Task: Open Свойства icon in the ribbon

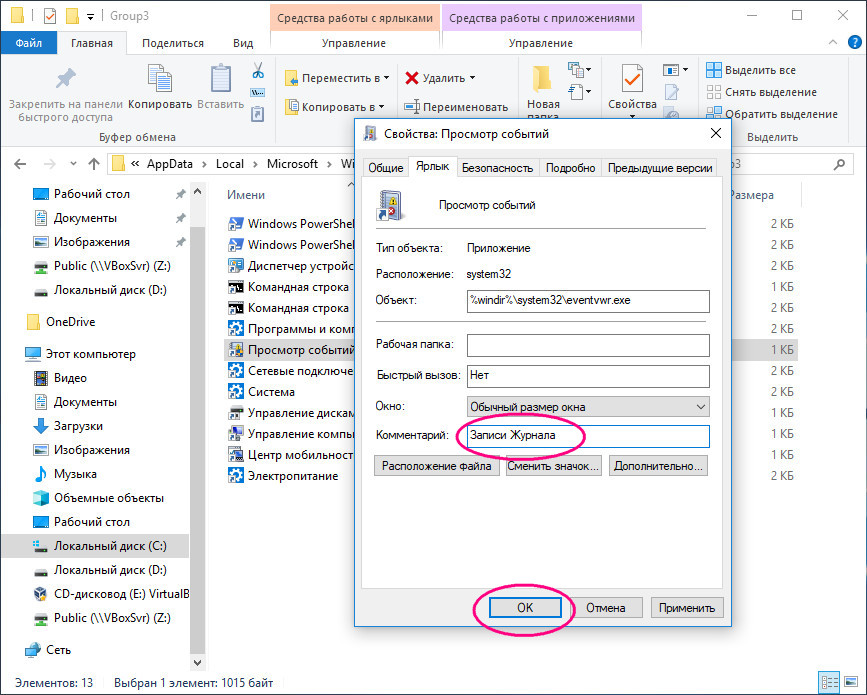Action: (632, 79)
